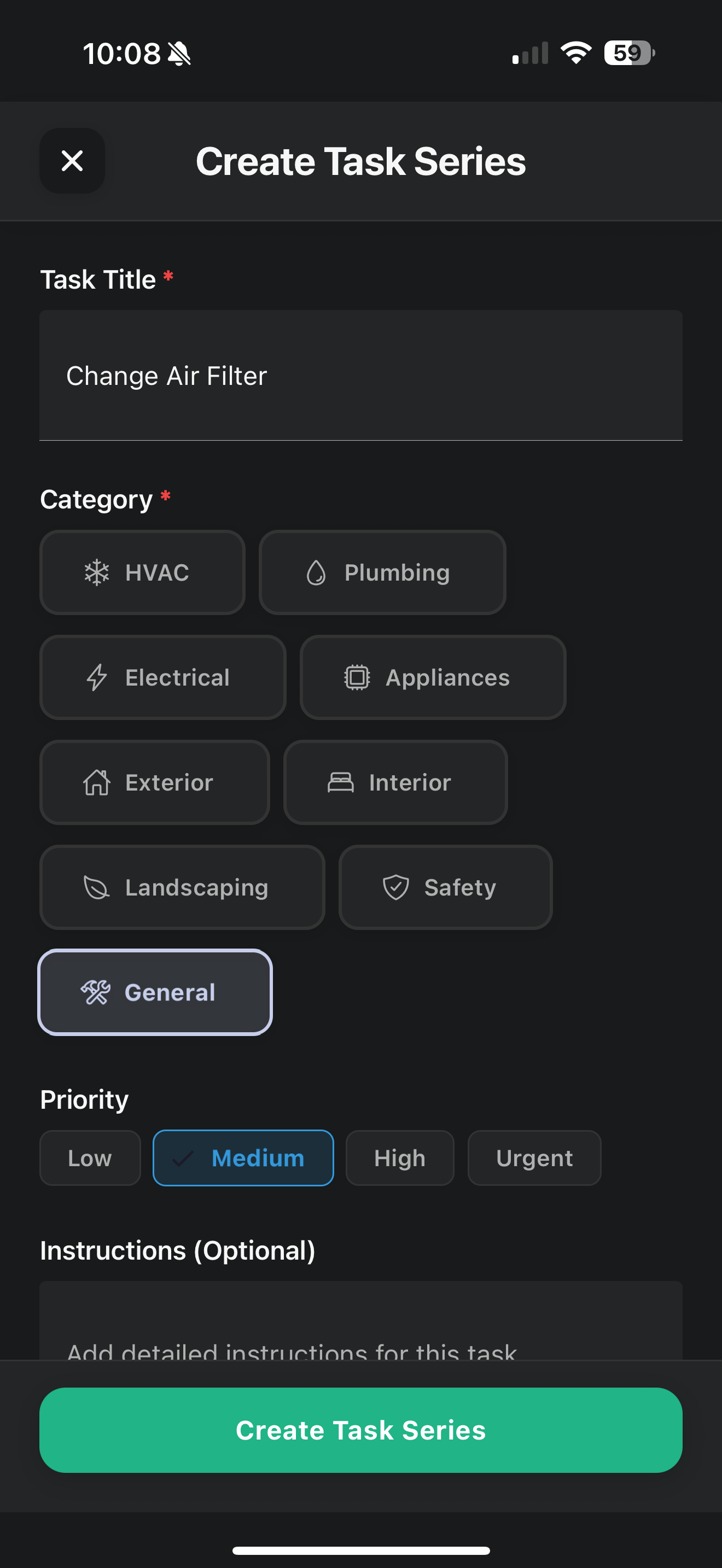Image resolution: width=722 pixels, height=1568 pixels.
Task: Tap the Wi-Fi status icon
Action: click(x=576, y=53)
